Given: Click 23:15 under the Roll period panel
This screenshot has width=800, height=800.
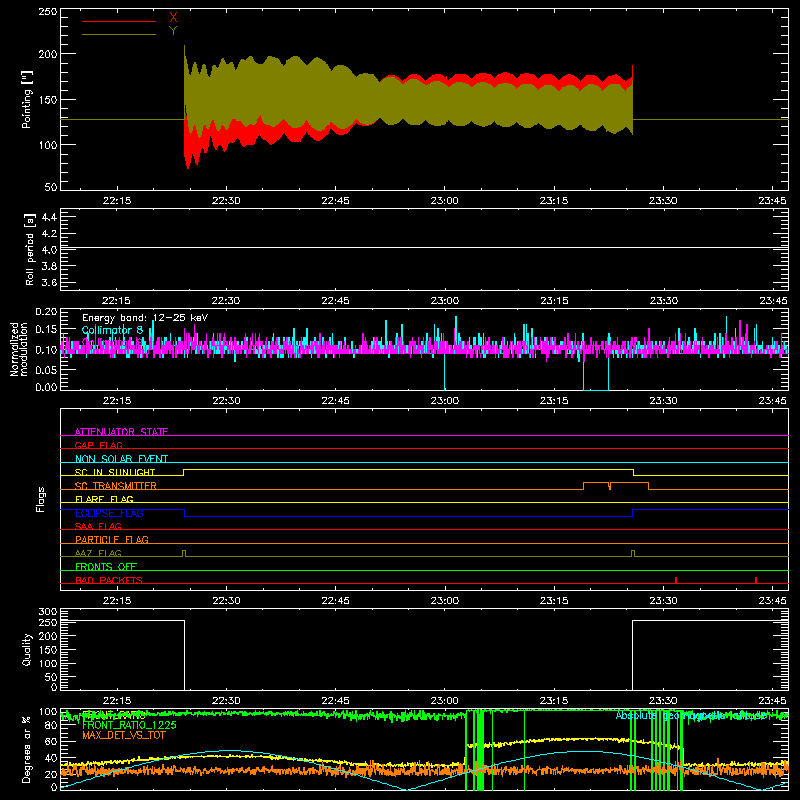Looking at the screenshot, I should (x=554, y=301).
